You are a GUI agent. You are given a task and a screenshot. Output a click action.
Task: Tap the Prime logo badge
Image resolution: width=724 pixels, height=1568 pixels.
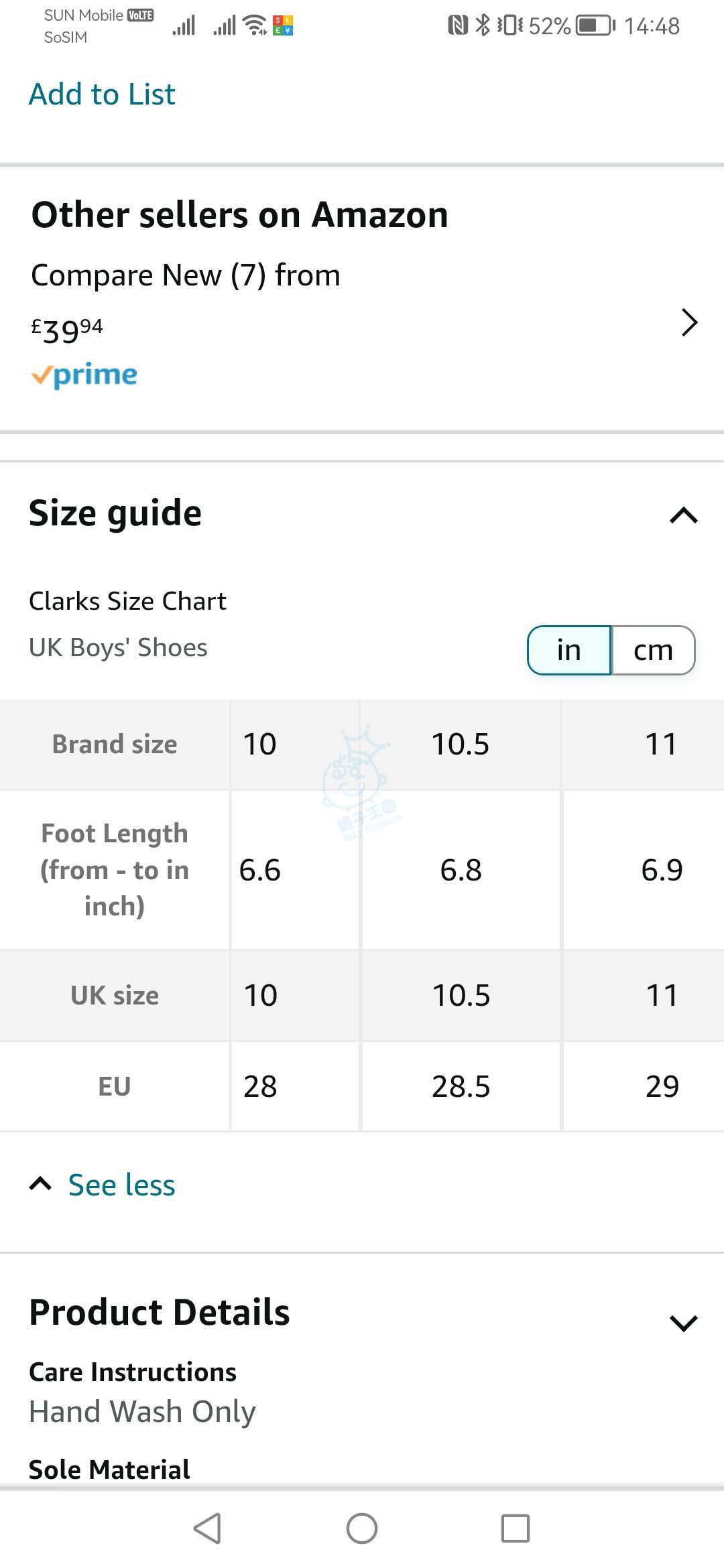coord(84,375)
